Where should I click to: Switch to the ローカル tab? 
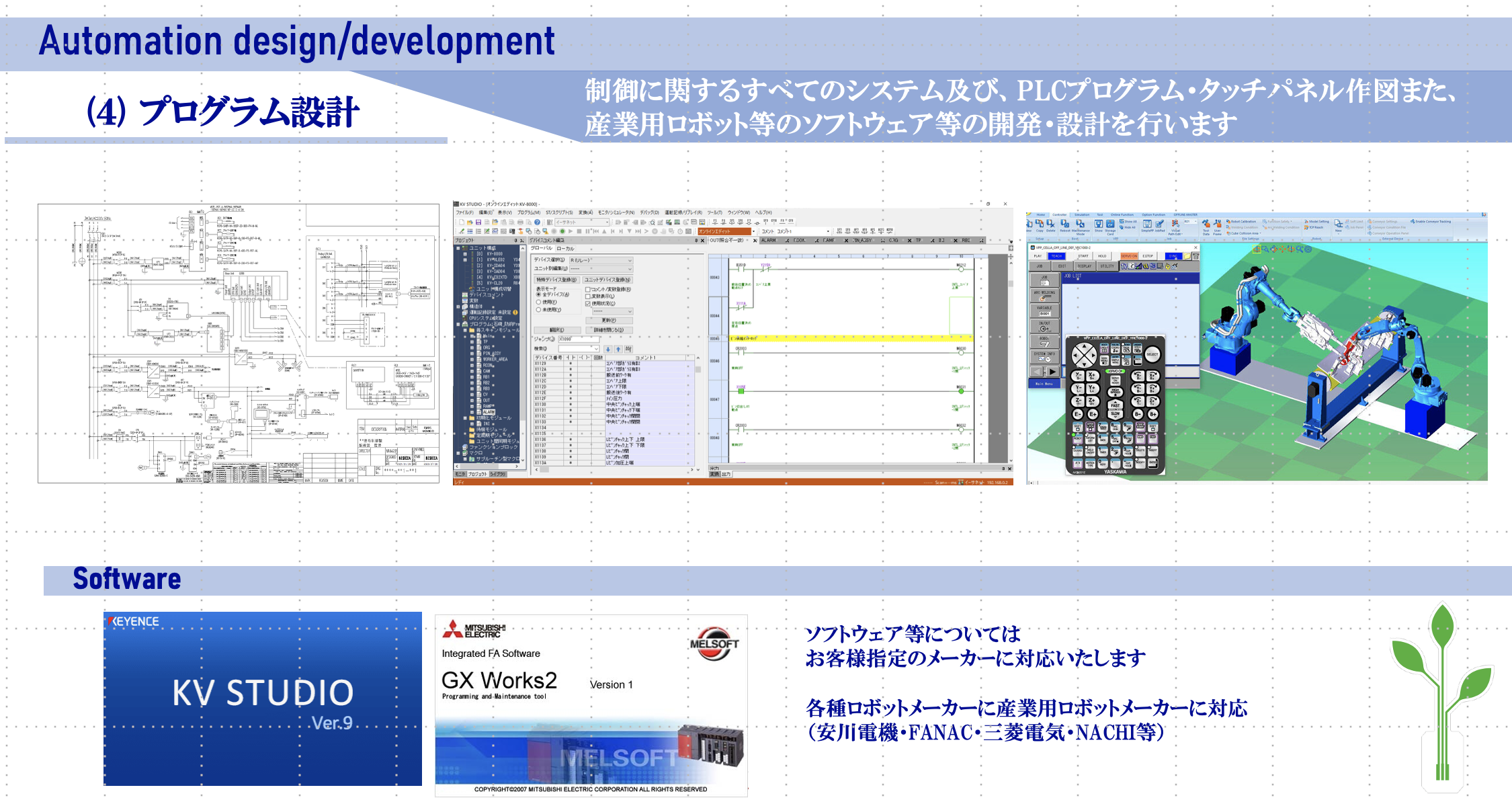[565, 249]
